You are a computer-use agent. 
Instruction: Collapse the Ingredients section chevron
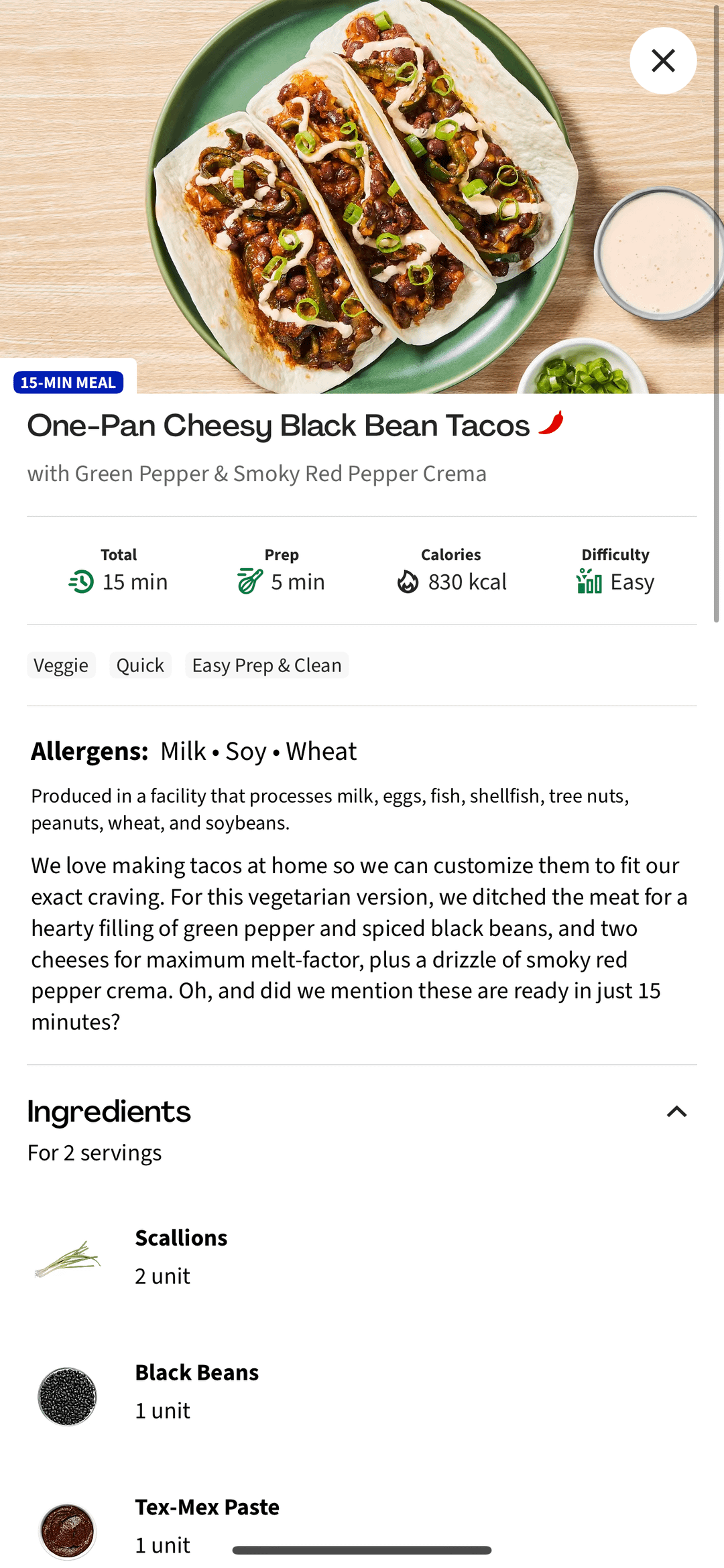(676, 1112)
